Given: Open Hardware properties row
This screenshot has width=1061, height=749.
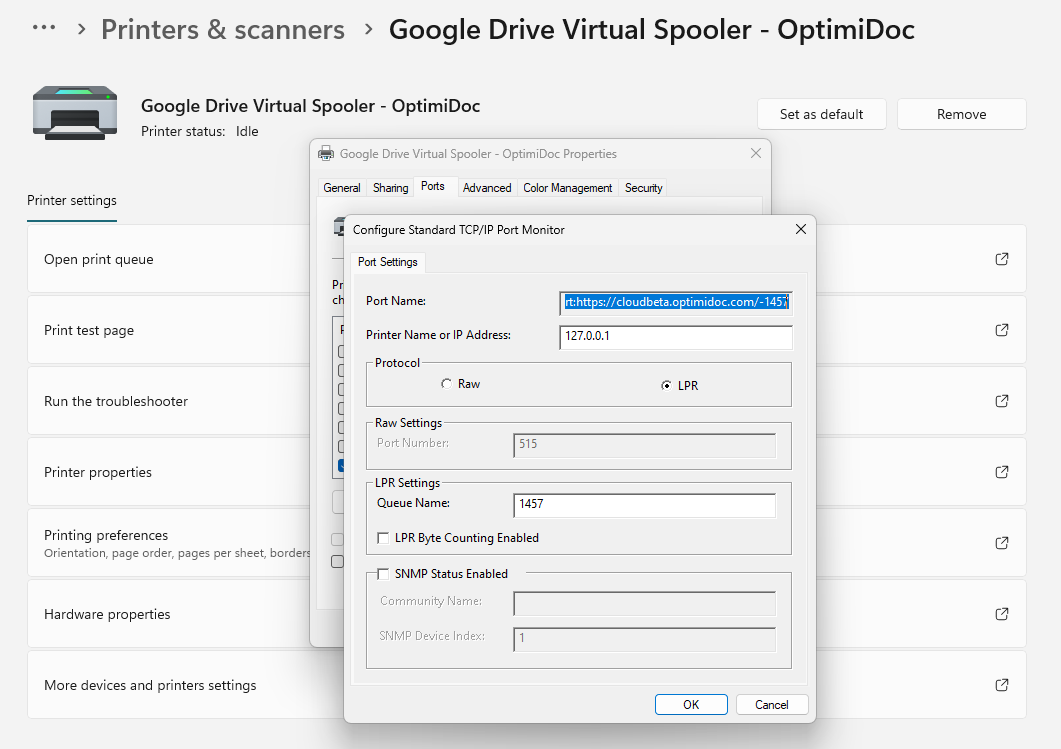Looking at the screenshot, I should tap(526, 614).
